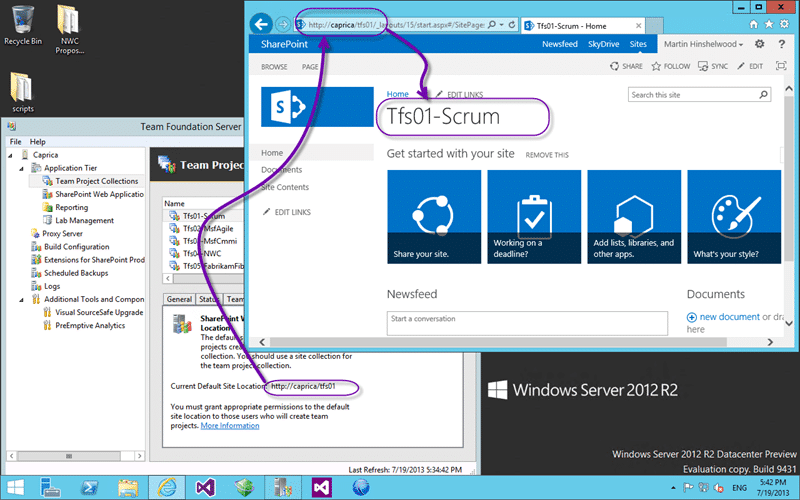This screenshot has width=800, height=500.
Task: Select SharePoint Web Applications node
Action: (94, 194)
